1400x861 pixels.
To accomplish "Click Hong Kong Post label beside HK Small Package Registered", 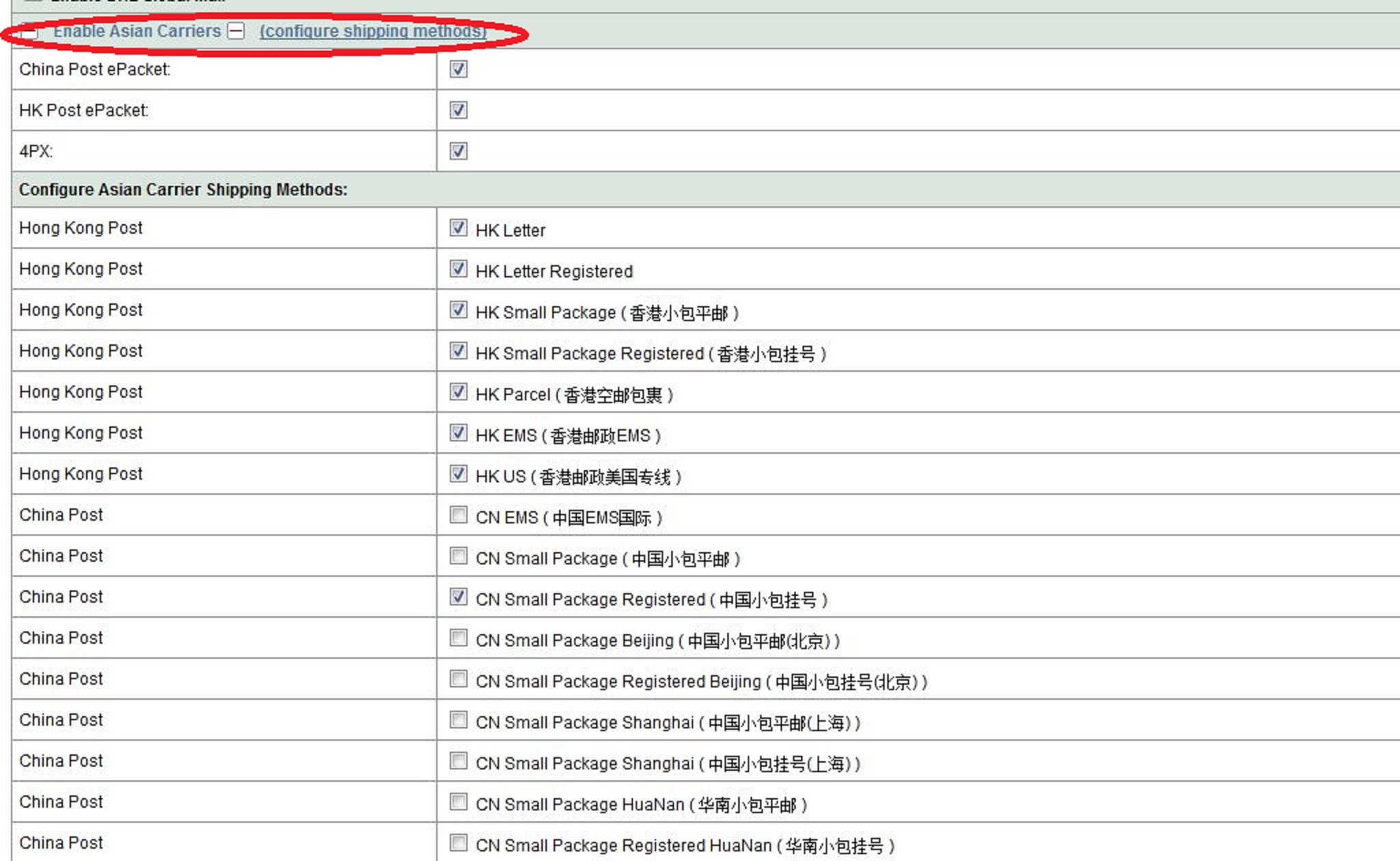I will [81, 351].
